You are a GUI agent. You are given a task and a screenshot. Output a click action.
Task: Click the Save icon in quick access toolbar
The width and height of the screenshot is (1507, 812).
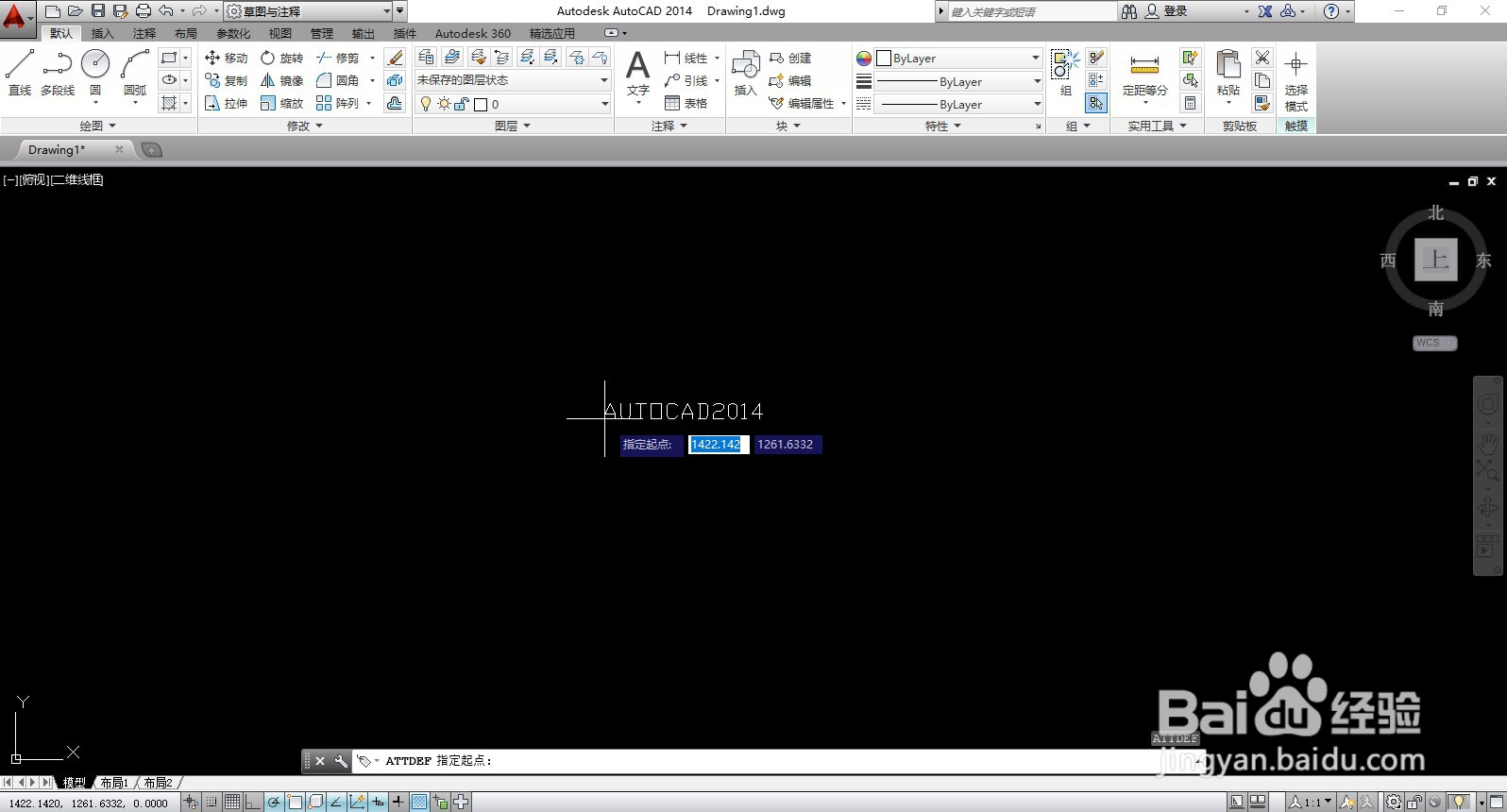click(x=98, y=11)
